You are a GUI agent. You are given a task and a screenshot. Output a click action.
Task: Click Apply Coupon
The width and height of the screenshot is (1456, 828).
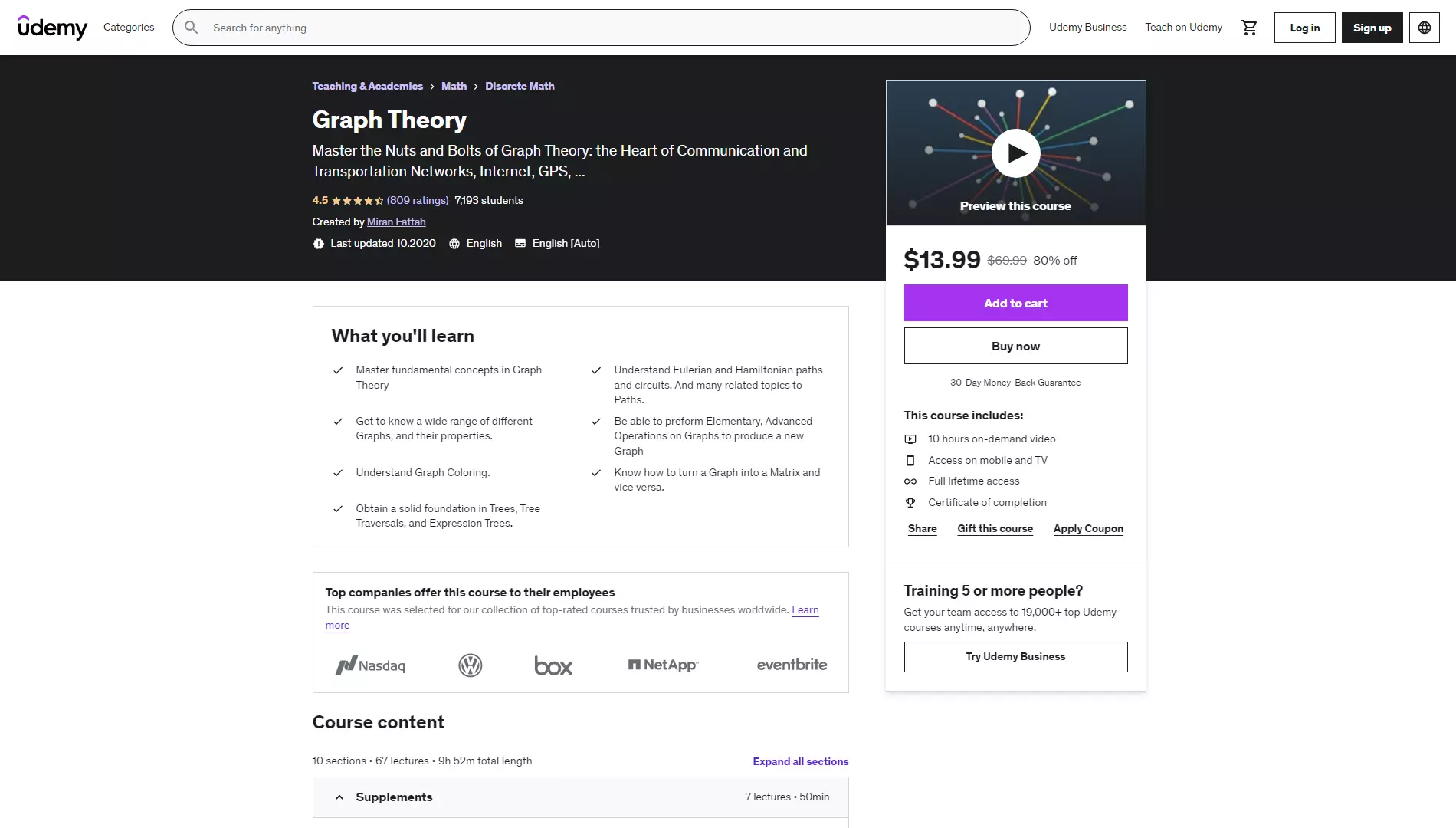(x=1088, y=529)
